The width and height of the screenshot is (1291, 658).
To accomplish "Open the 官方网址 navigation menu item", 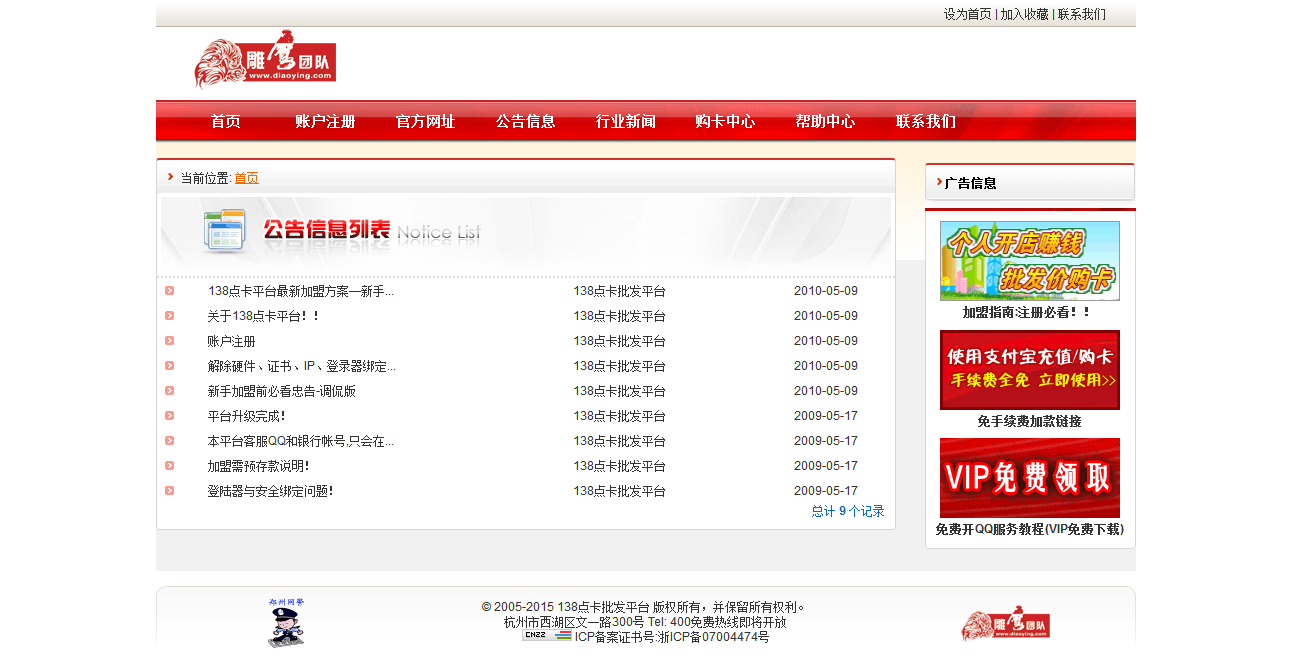I will (x=426, y=121).
